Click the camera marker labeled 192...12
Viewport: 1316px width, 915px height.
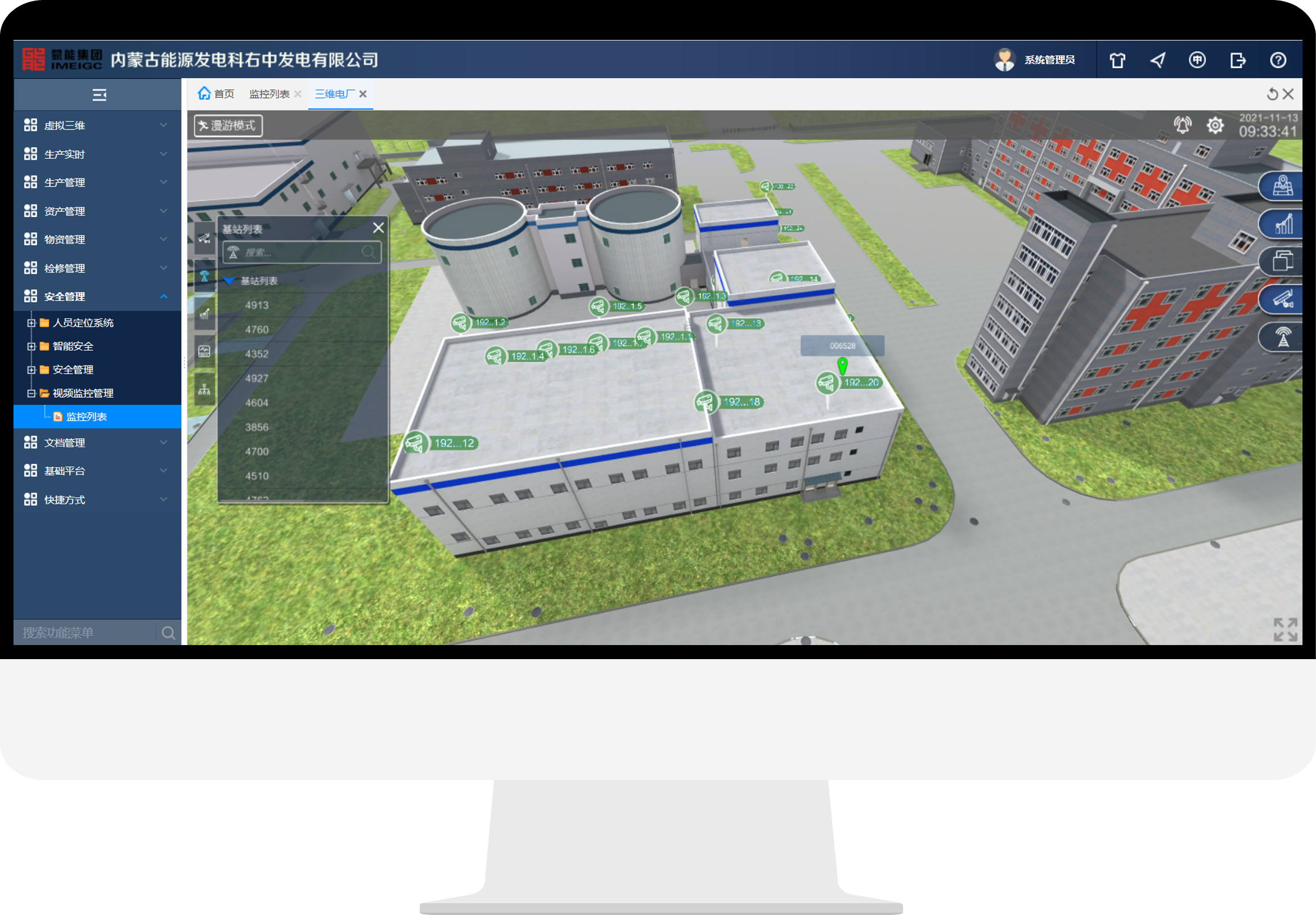[415, 443]
